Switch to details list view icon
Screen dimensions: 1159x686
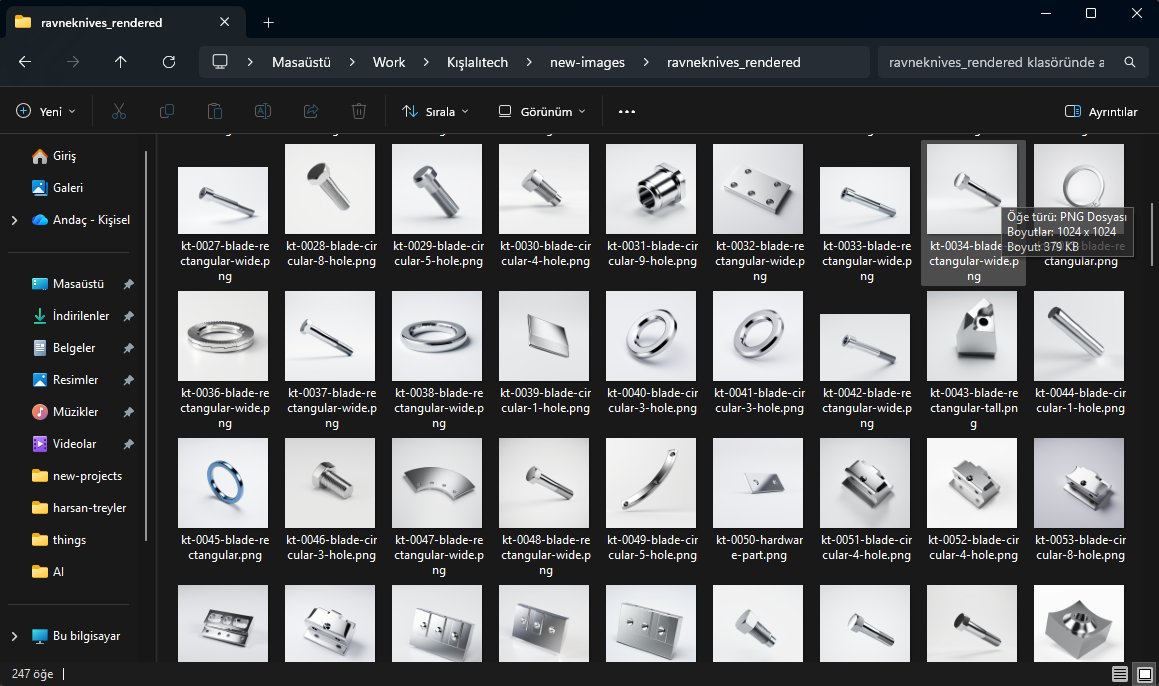[x=1120, y=673]
